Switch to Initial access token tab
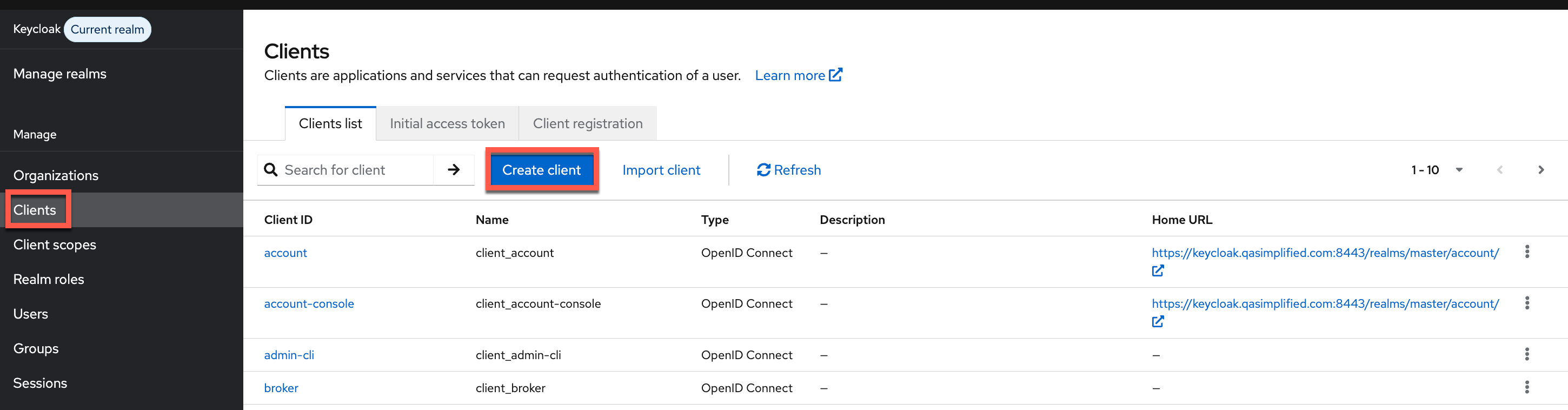This screenshot has height=410, width=1568. 447,124
